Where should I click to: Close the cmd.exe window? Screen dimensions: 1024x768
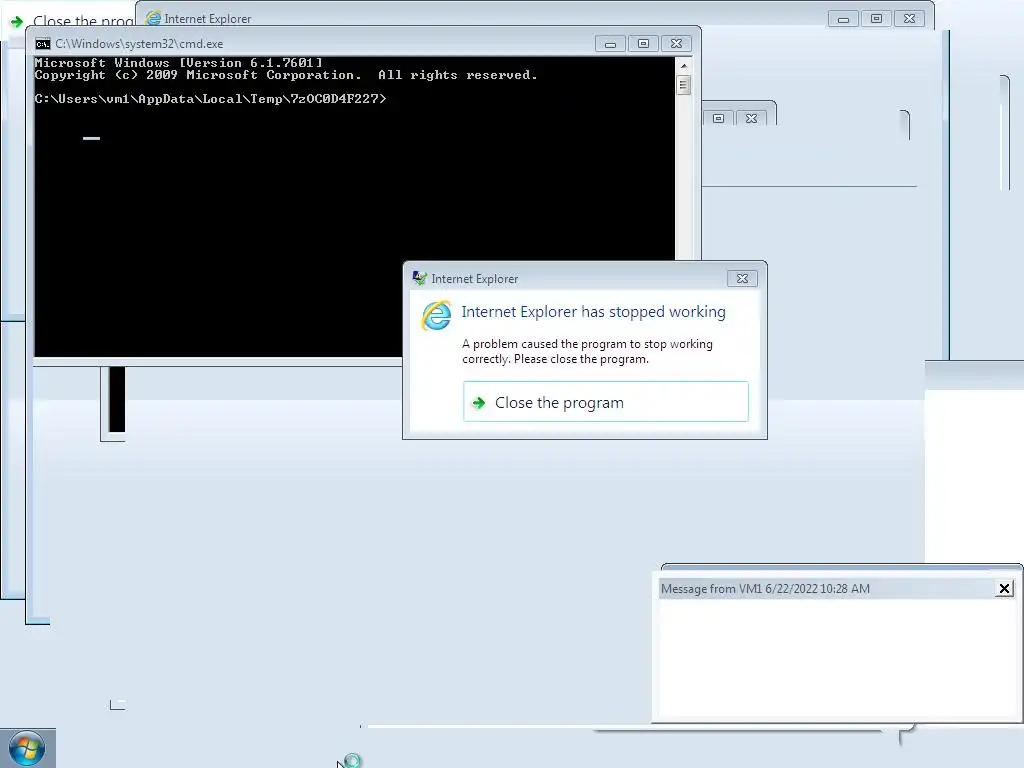[x=677, y=44]
